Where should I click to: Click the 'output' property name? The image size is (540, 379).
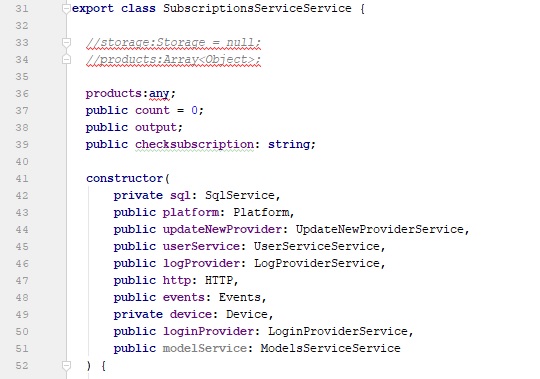[156, 128]
